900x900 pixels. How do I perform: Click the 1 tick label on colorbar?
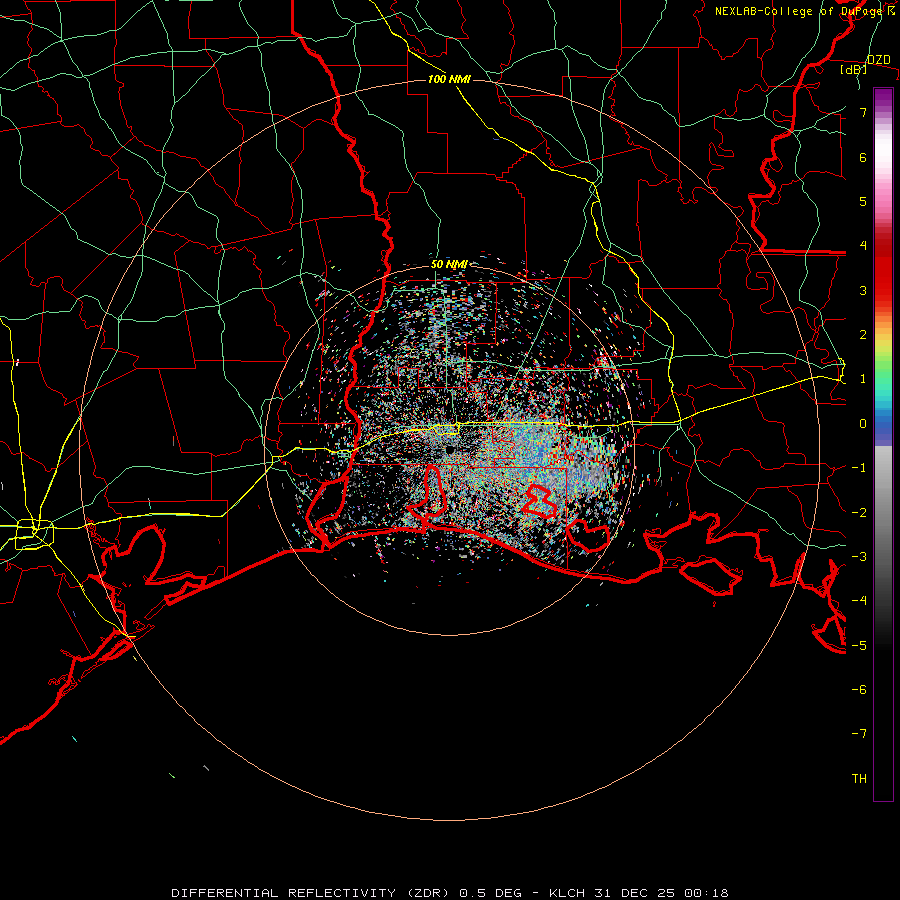tap(863, 379)
